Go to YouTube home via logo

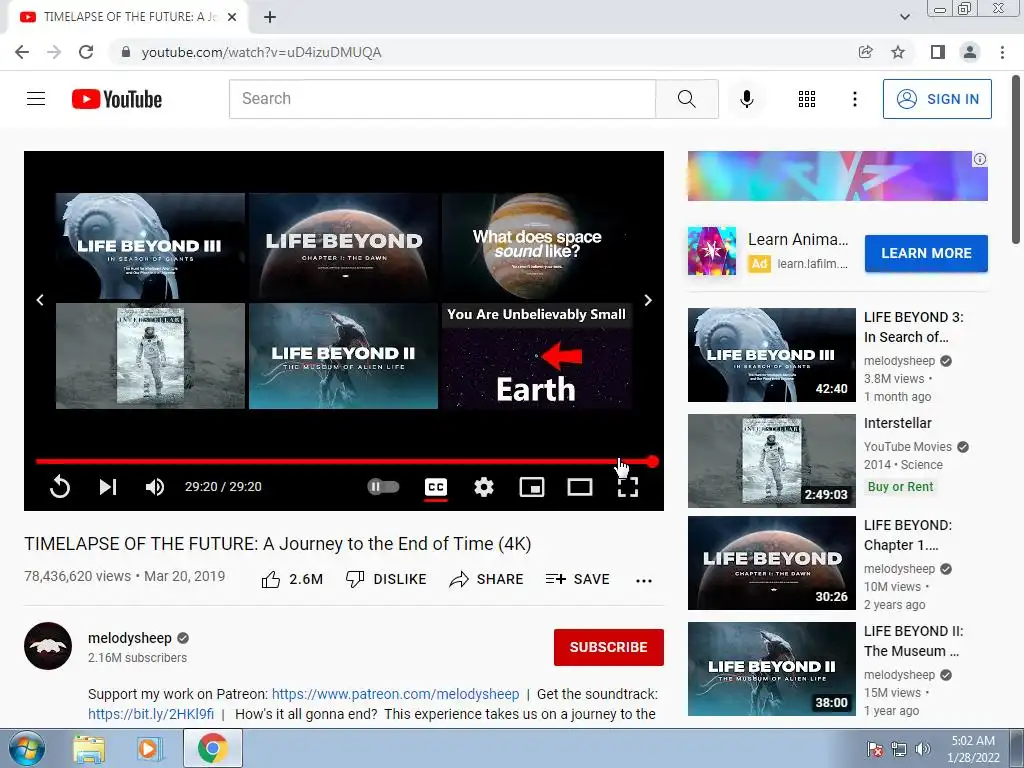click(x=117, y=99)
